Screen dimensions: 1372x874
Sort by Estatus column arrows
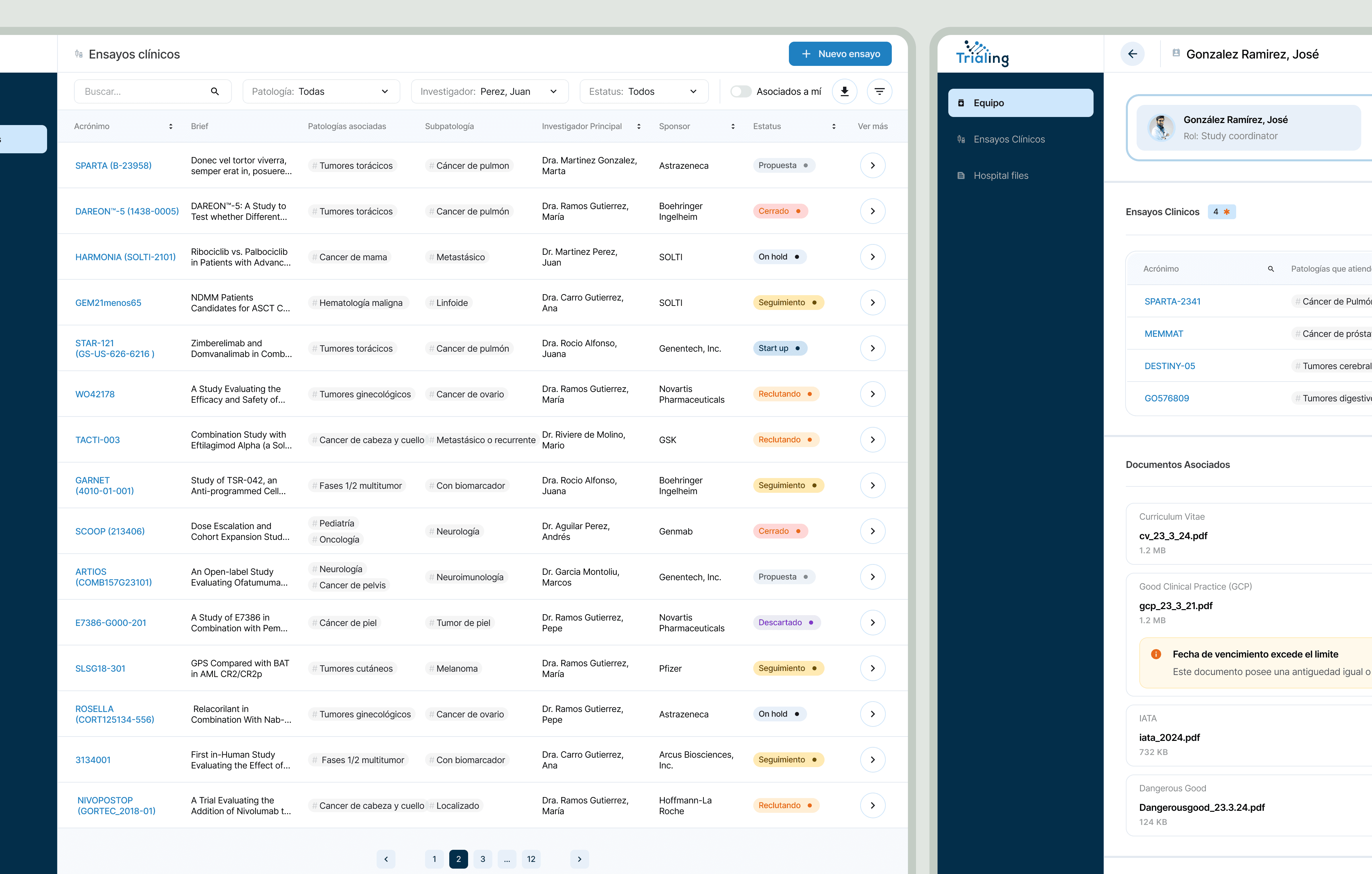tap(834, 126)
